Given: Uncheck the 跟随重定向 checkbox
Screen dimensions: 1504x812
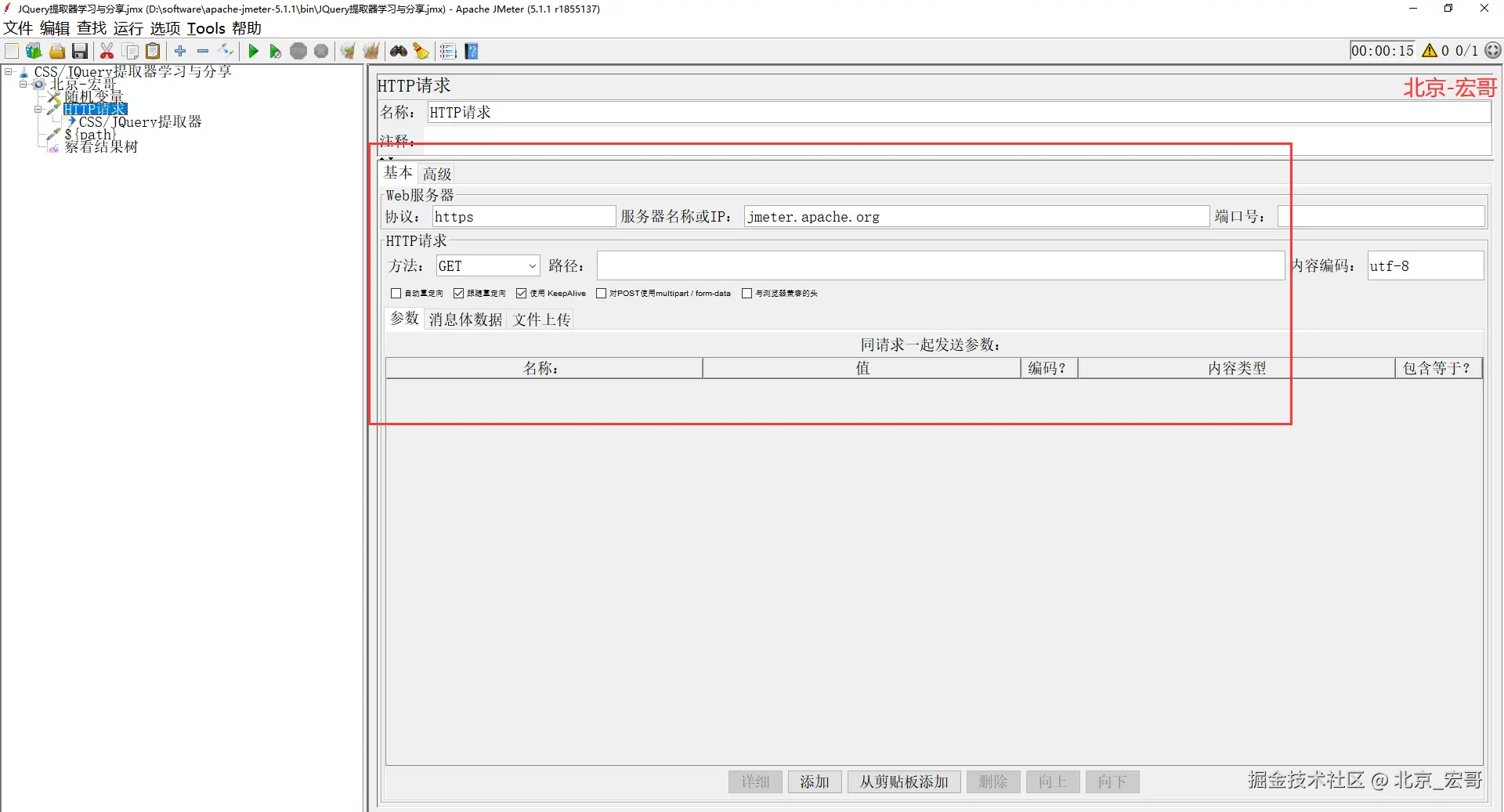Looking at the screenshot, I should click(x=458, y=294).
